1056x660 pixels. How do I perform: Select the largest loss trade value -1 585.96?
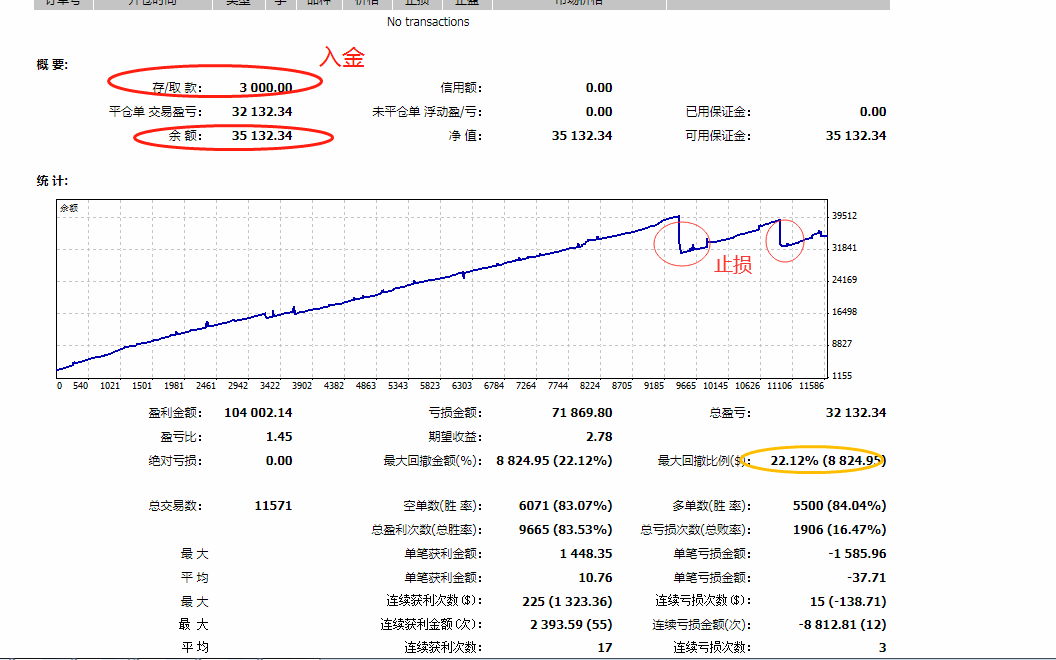[x=857, y=554]
